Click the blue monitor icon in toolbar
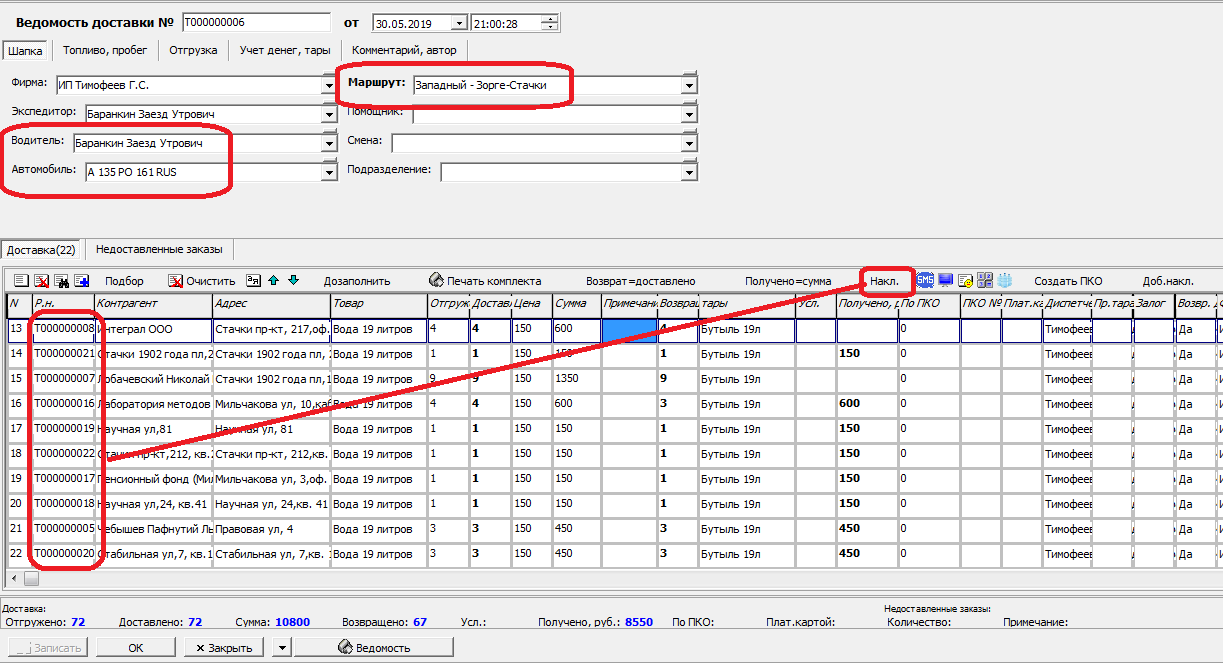 pyautogui.click(x=945, y=281)
